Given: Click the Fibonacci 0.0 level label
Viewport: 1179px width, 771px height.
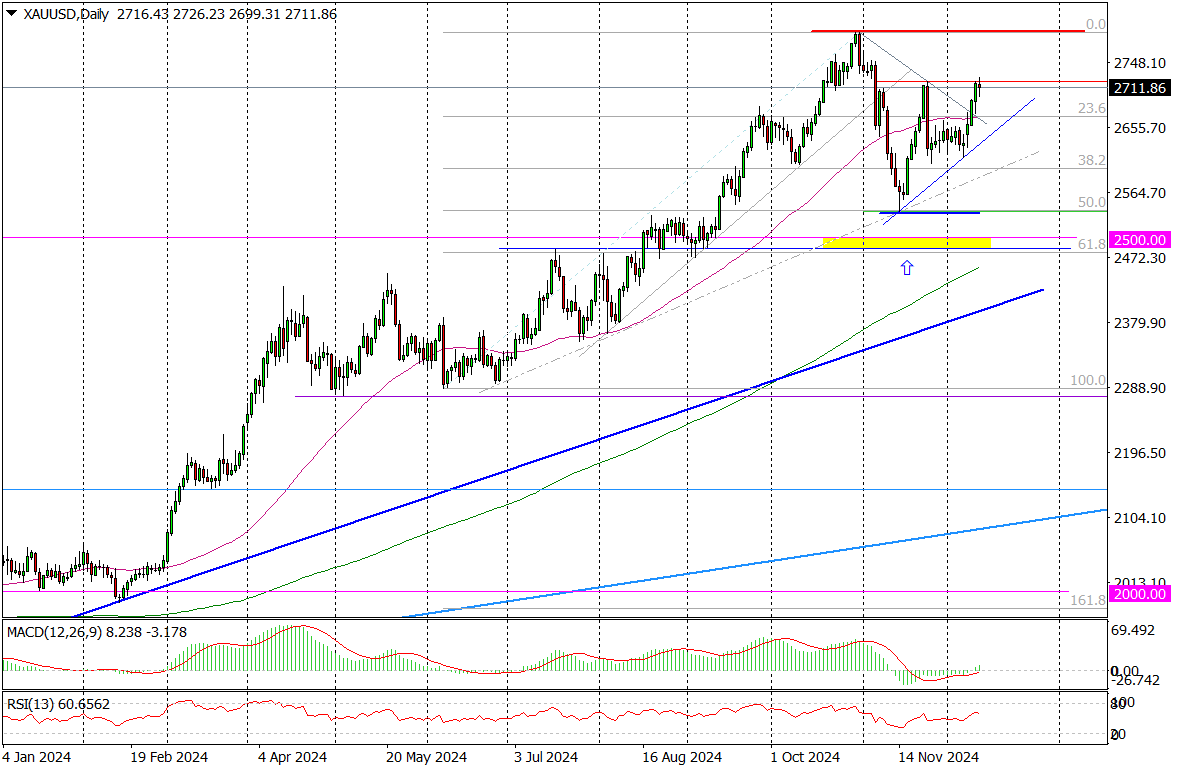Looking at the screenshot, I should coord(1096,24).
